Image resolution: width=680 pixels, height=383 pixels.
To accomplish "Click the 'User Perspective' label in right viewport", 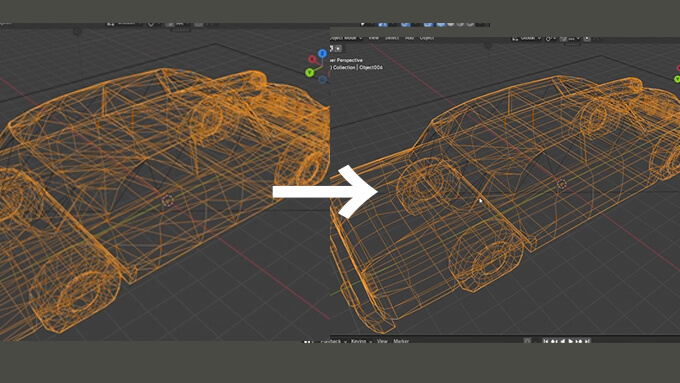I will point(346,60).
